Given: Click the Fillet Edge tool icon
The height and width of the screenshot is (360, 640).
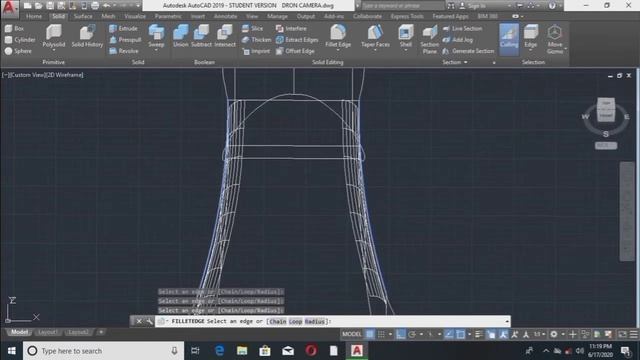Looking at the screenshot, I should pos(338,32).
